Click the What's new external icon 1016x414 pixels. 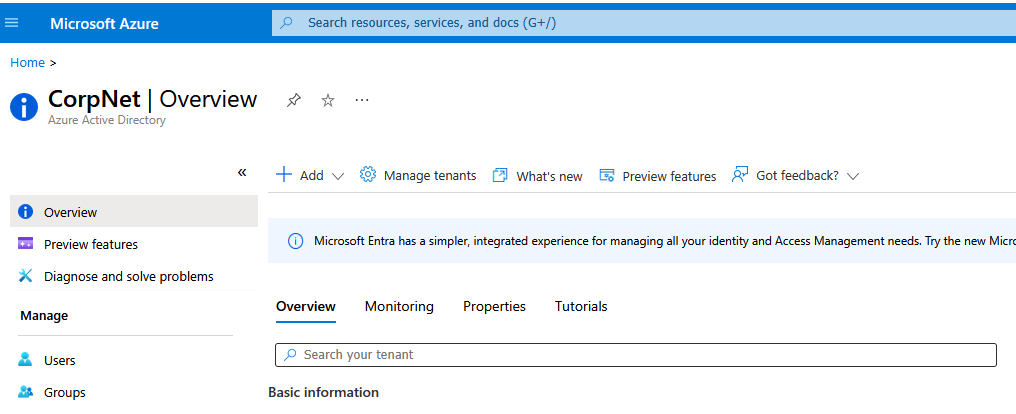coord(500,176)
